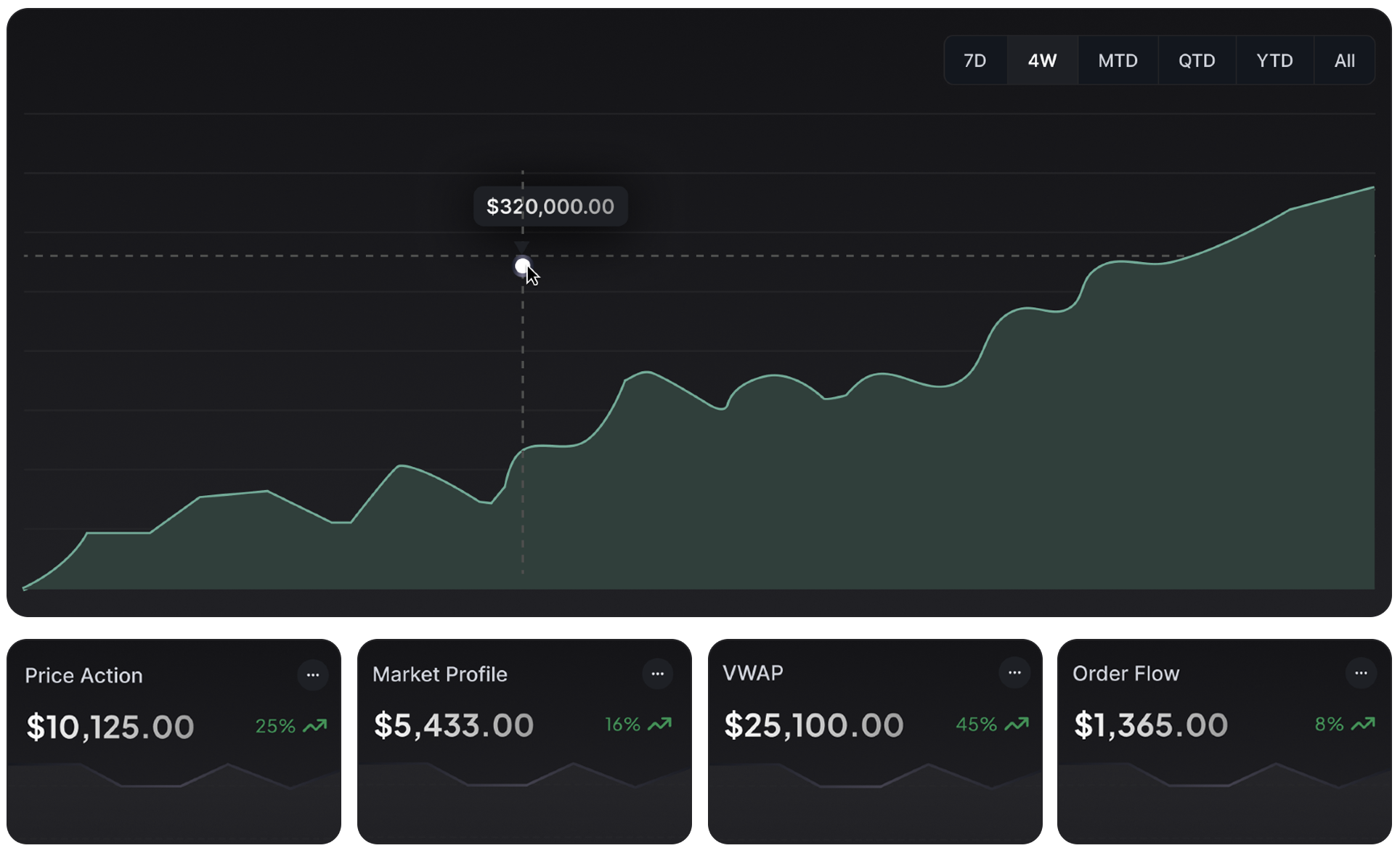This screenshot has height=856, width=1400.
Task: Open the Market Profile options menu
Action: point(658,673)
